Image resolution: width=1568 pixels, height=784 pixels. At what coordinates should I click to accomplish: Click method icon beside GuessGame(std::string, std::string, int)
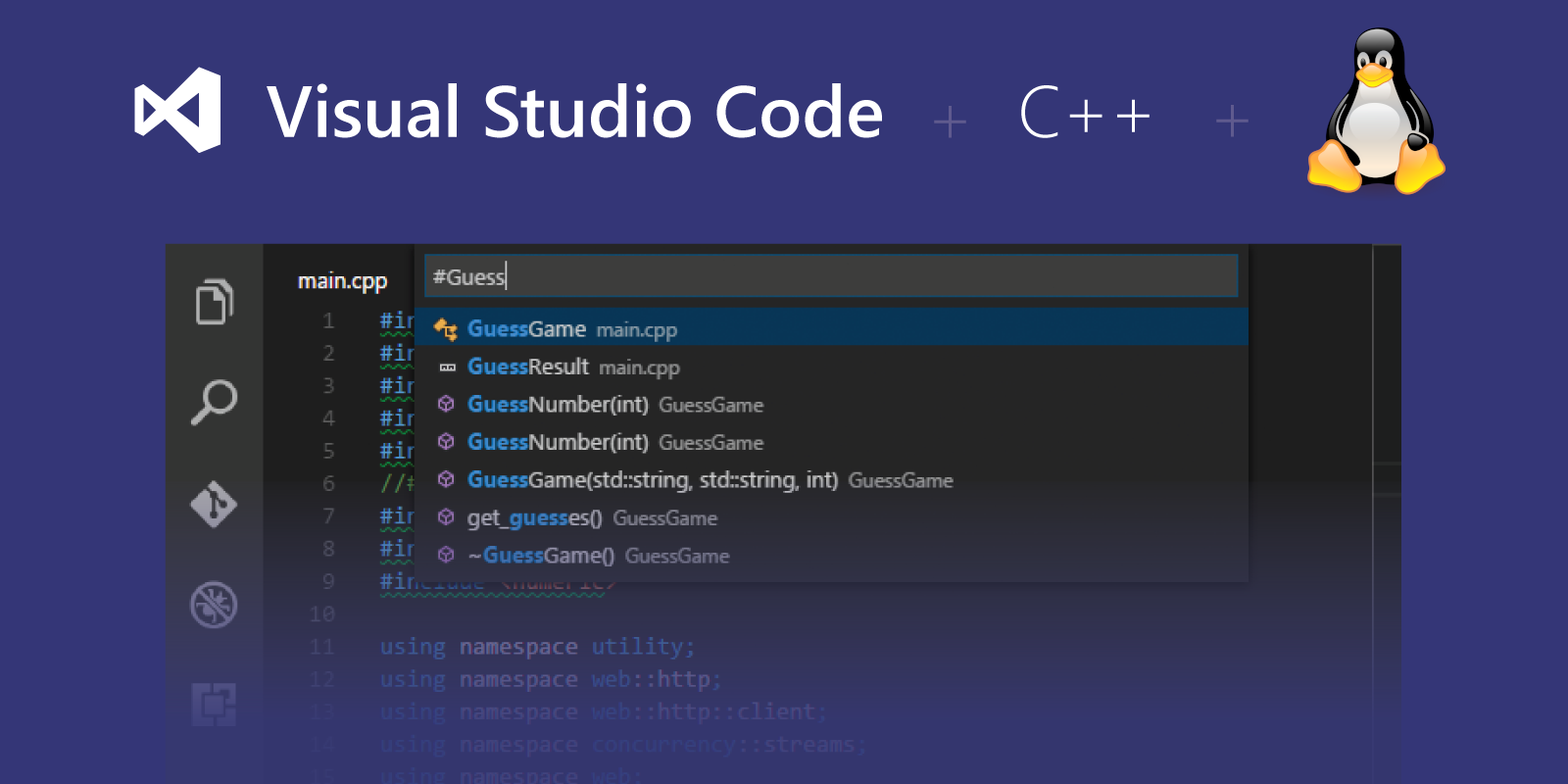[446, 480]
